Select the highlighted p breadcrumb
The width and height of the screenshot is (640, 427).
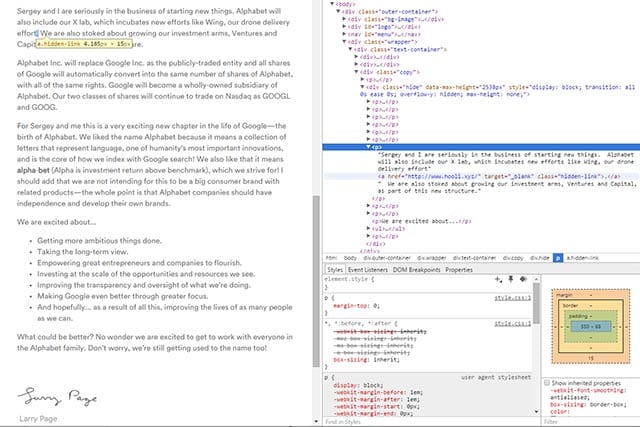[x=558, y=258]
